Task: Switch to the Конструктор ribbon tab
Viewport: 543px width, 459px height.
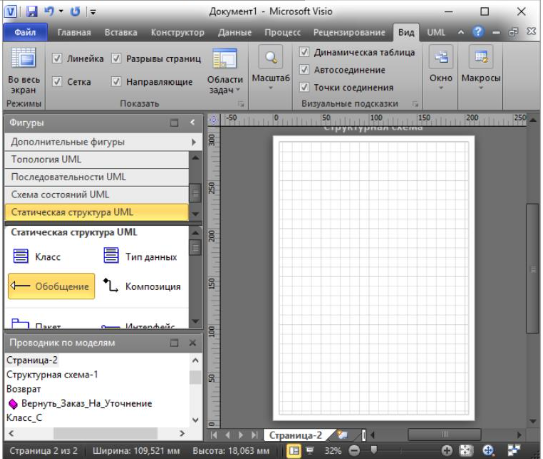Action: pyautogui.click(x=178, y=33)
